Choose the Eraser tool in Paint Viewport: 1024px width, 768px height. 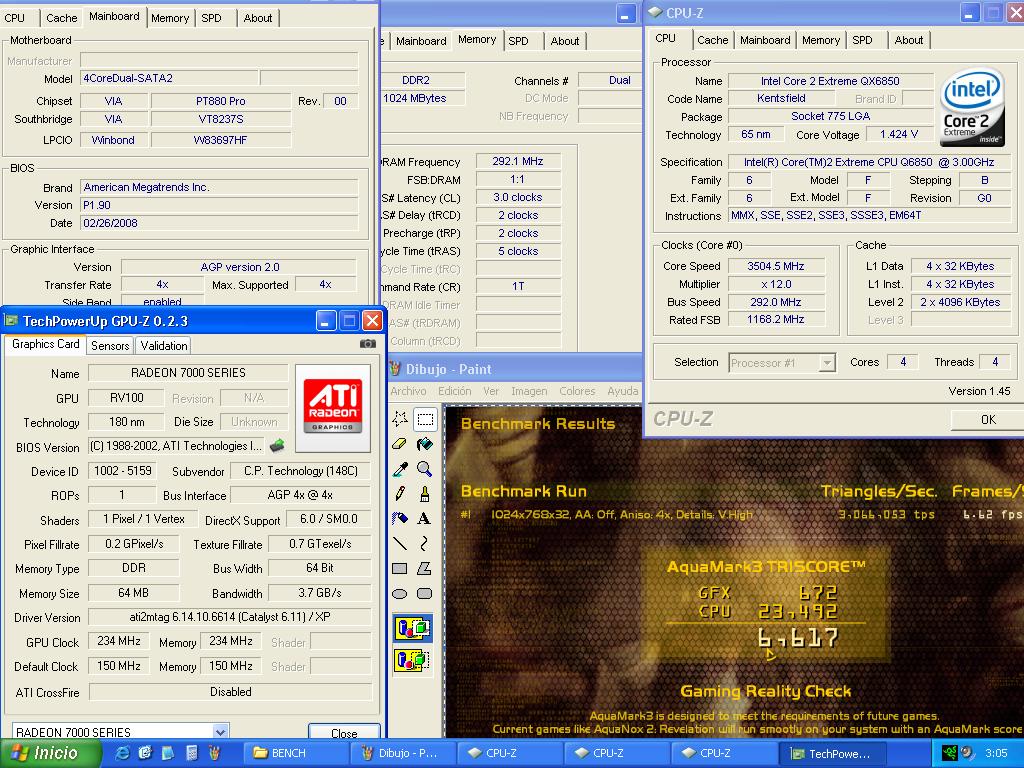point(400,444)
